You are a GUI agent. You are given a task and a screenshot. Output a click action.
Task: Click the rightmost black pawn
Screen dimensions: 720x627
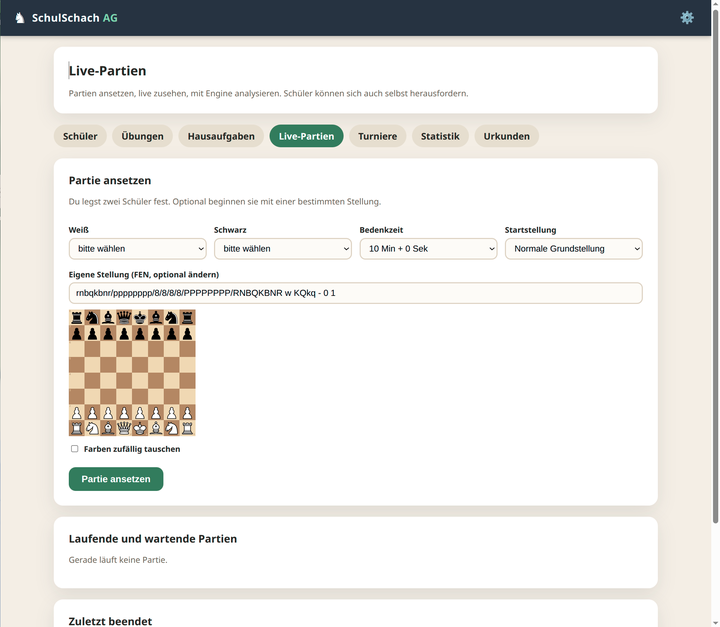(187, 333)
